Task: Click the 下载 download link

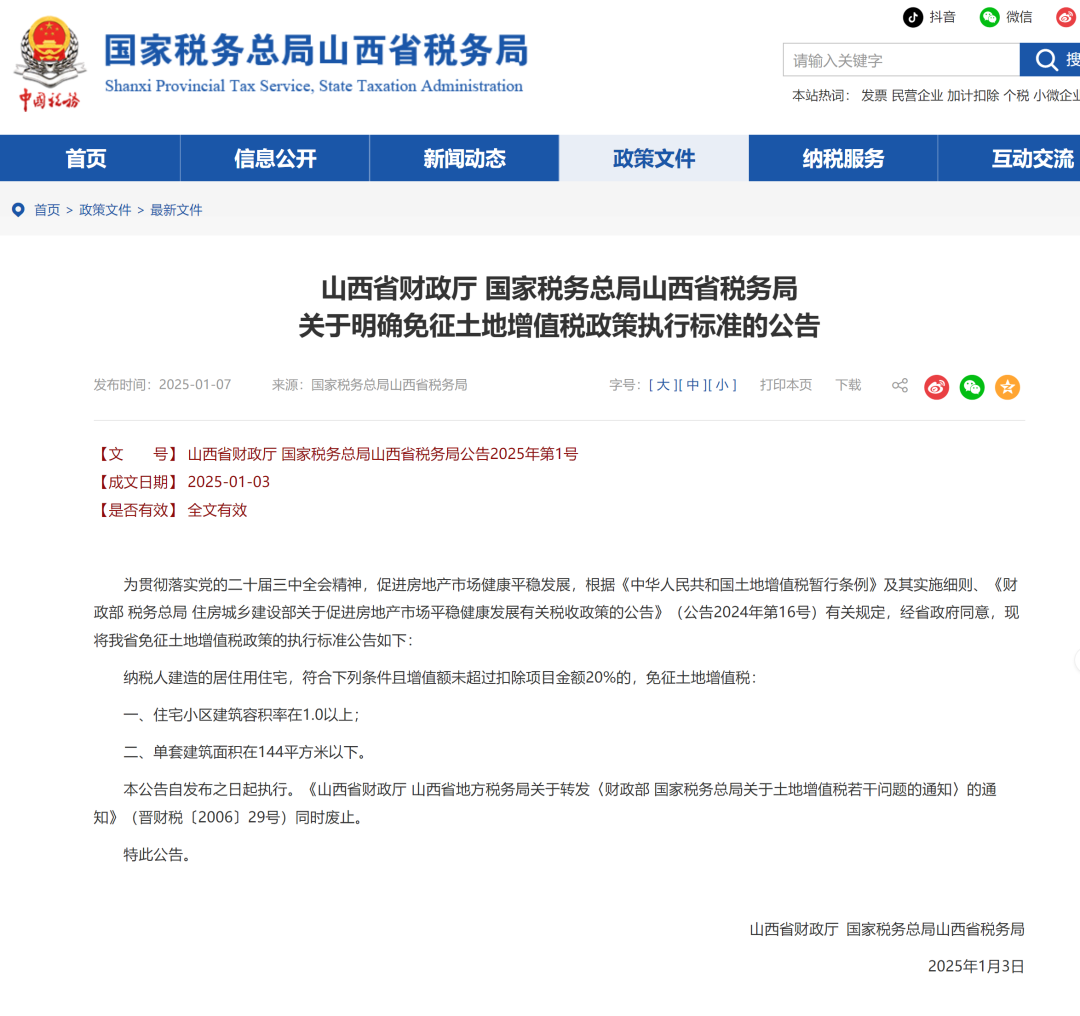Action: click(x=847, y=384)
